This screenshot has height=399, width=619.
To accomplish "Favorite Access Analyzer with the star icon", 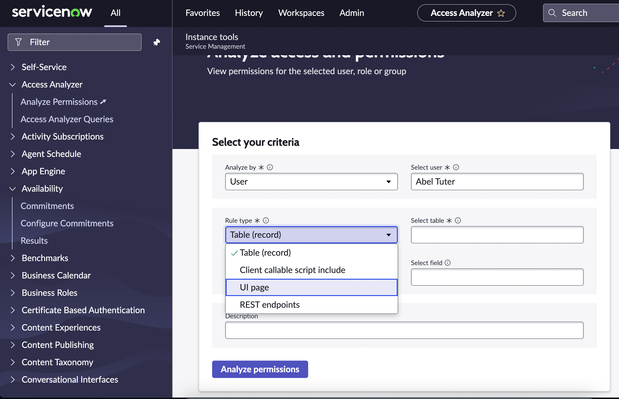I will click(x=501, y=13).
